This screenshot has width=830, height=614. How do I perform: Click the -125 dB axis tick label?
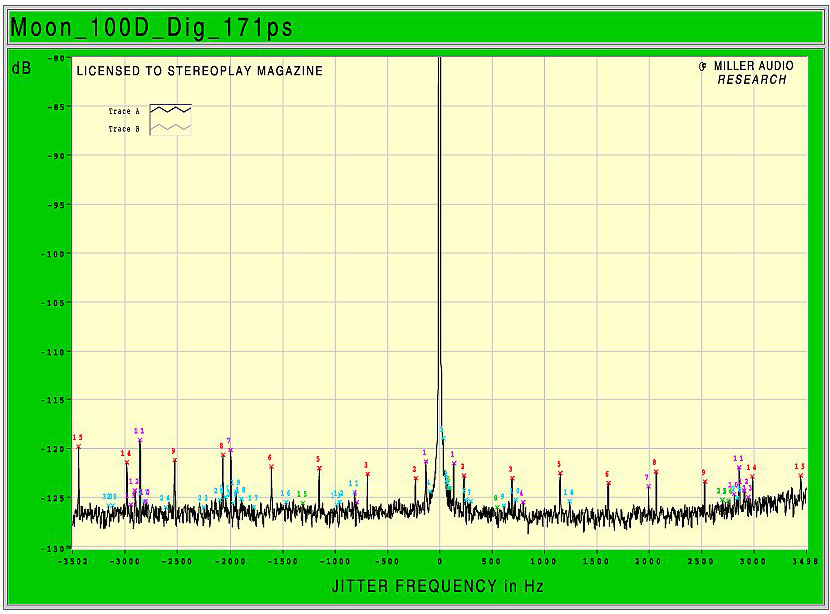[x=54, y=498]
